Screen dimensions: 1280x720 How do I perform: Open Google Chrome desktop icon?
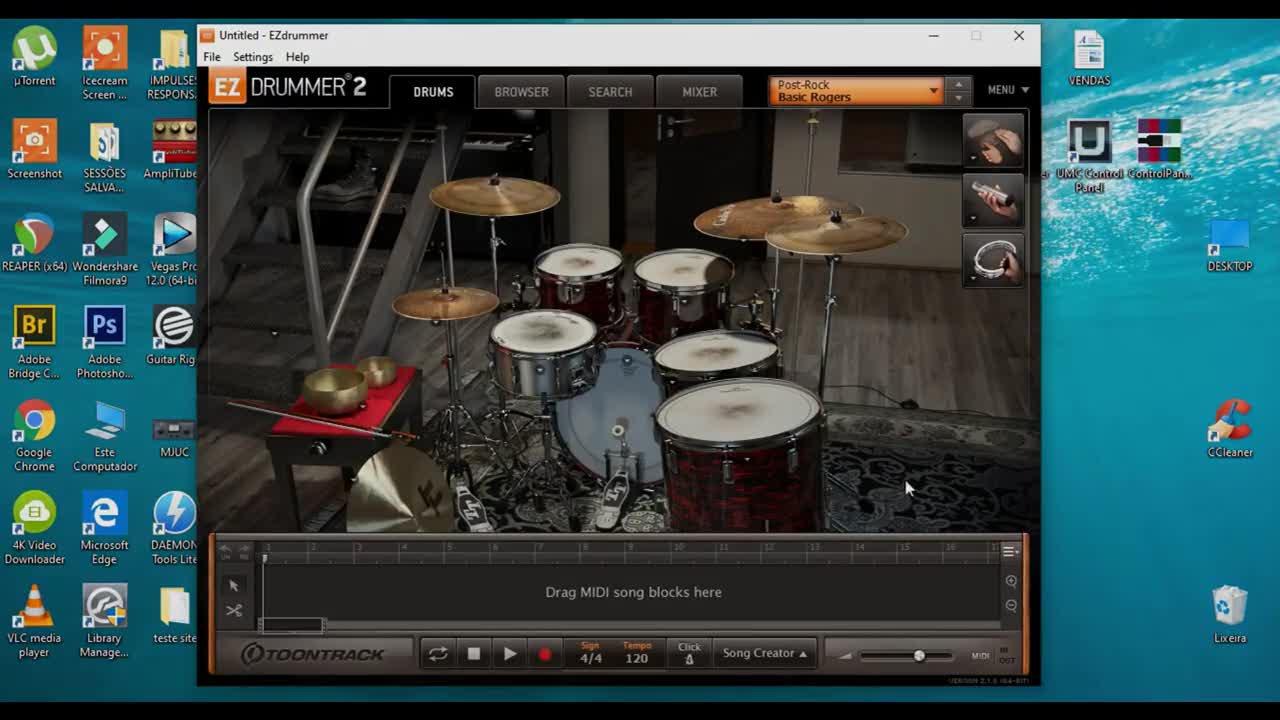(x=35, y=436)
